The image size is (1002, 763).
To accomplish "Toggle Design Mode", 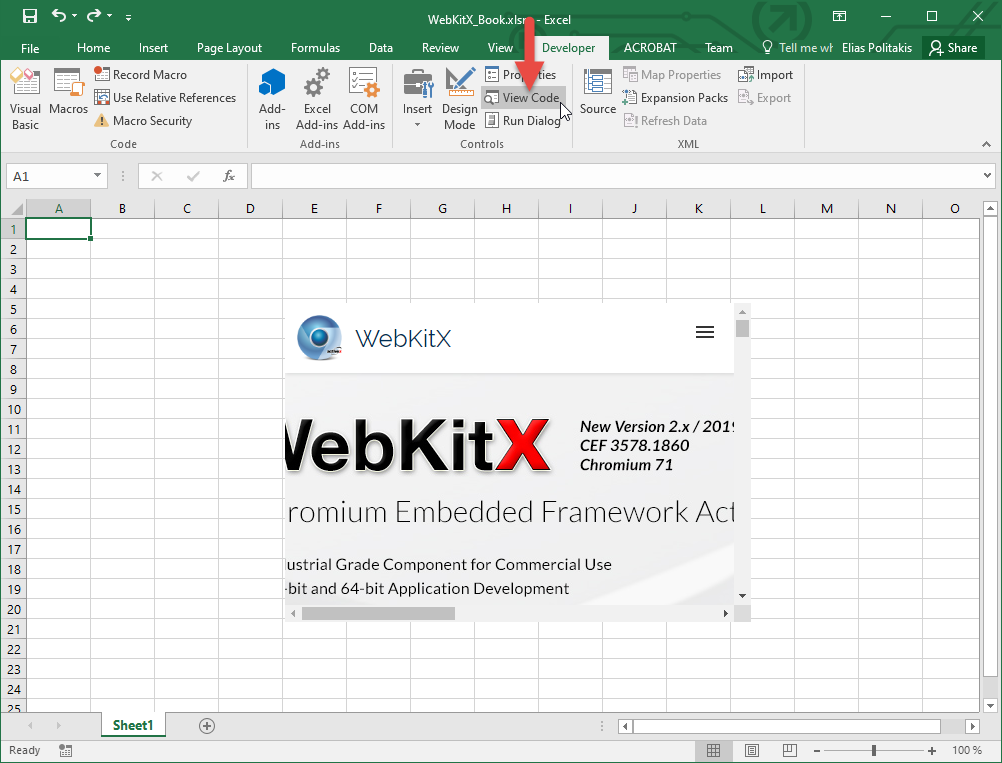I will pyautogui.click(x=459, y=99).
